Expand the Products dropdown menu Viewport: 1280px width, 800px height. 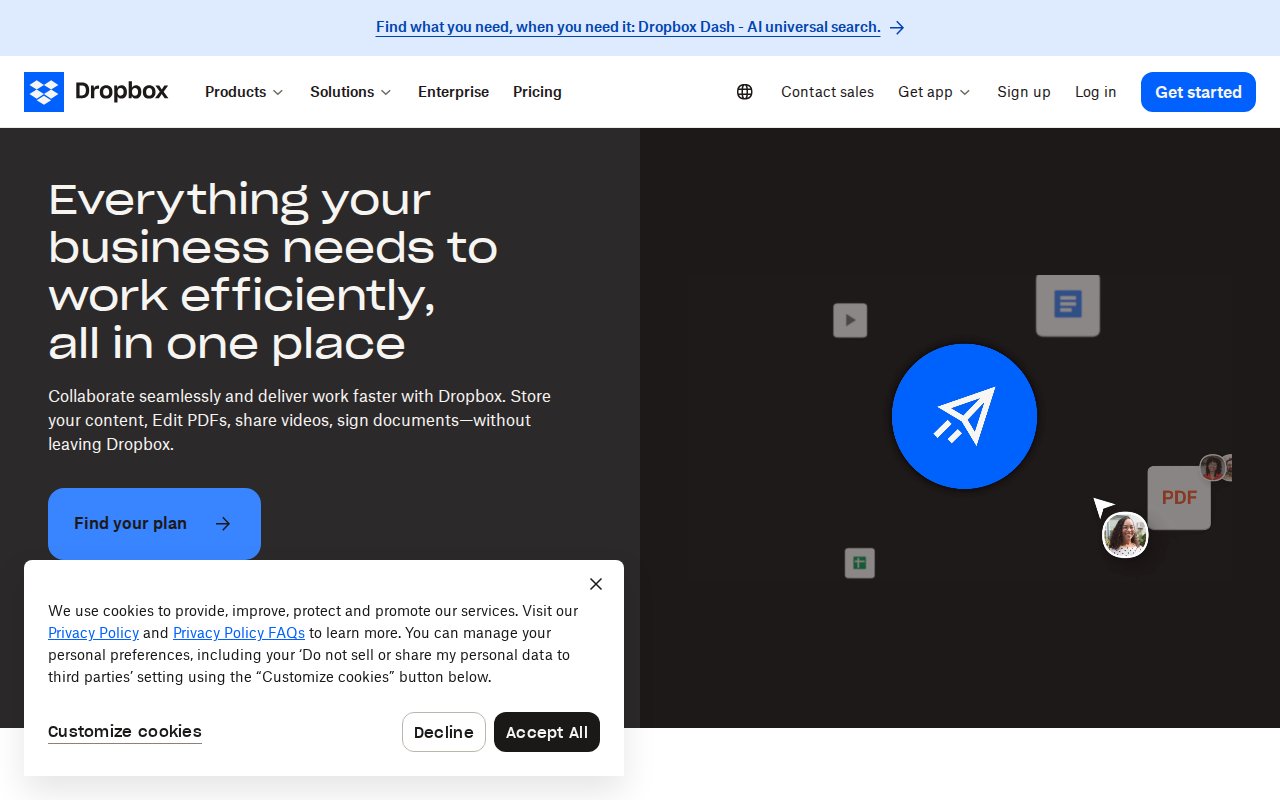[244, 92]
